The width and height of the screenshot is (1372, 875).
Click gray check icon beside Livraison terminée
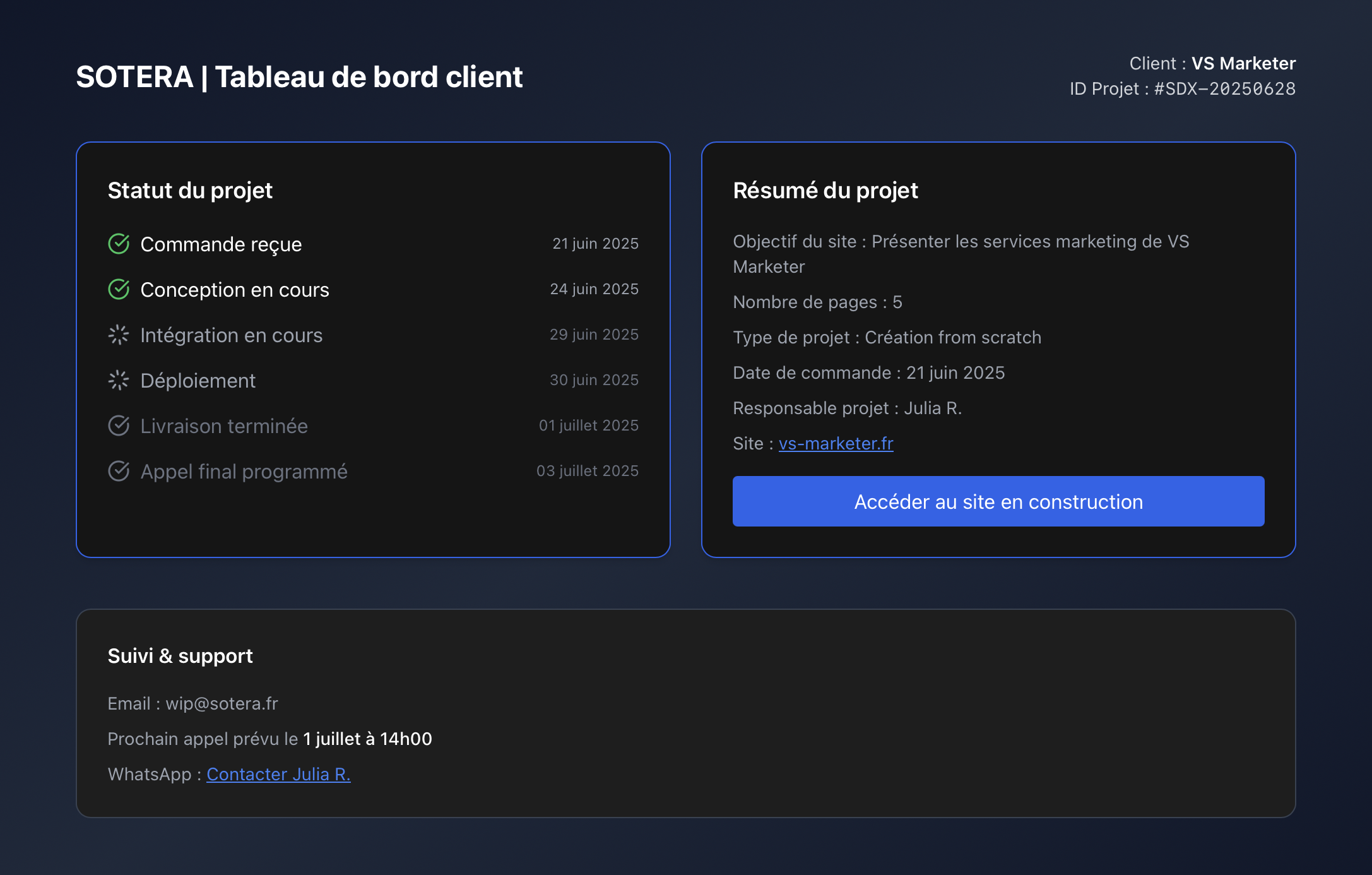[x=119, y=426]
